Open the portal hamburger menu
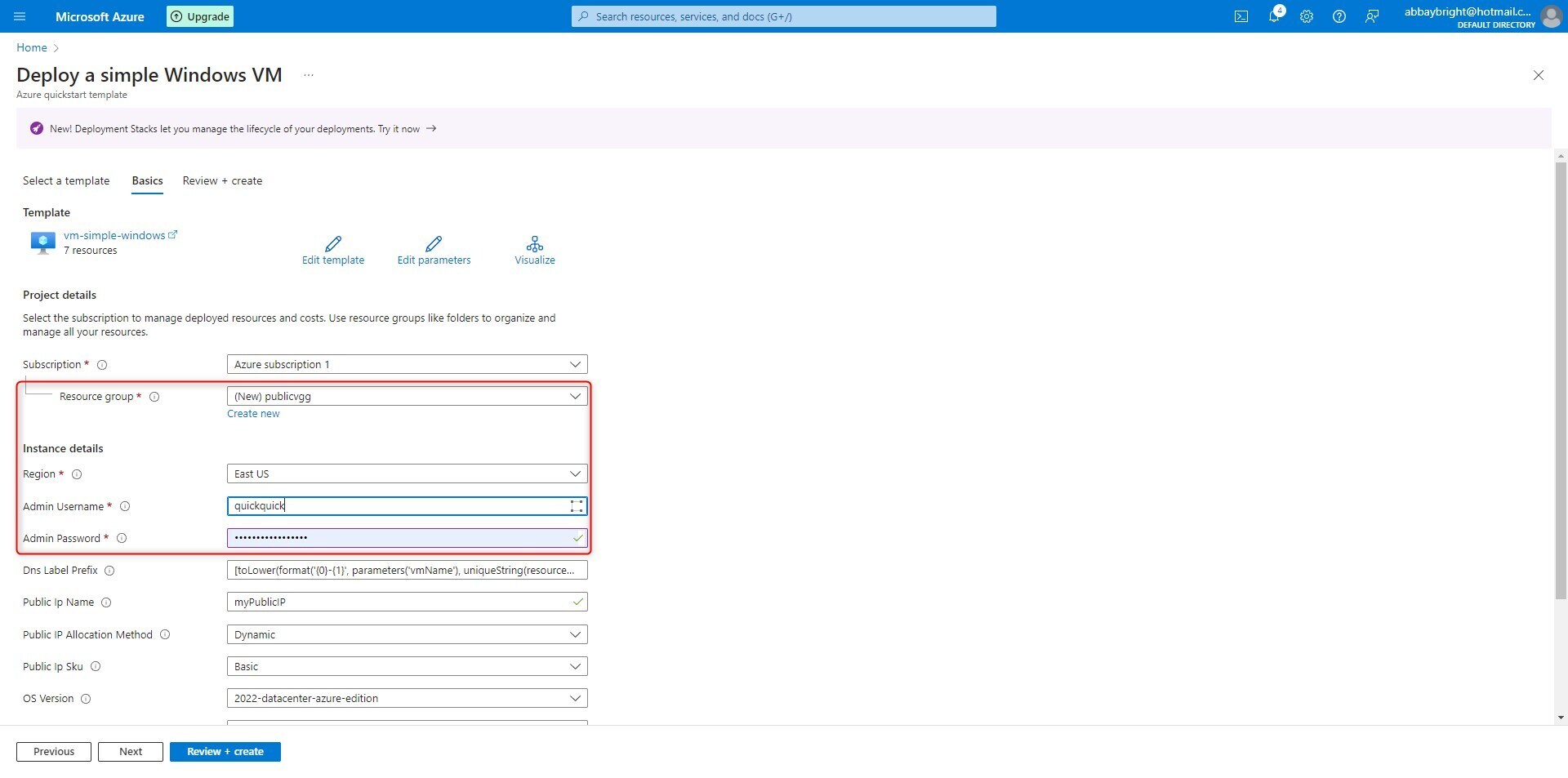Screen dimensions: 1568x778 coord(20,16)
